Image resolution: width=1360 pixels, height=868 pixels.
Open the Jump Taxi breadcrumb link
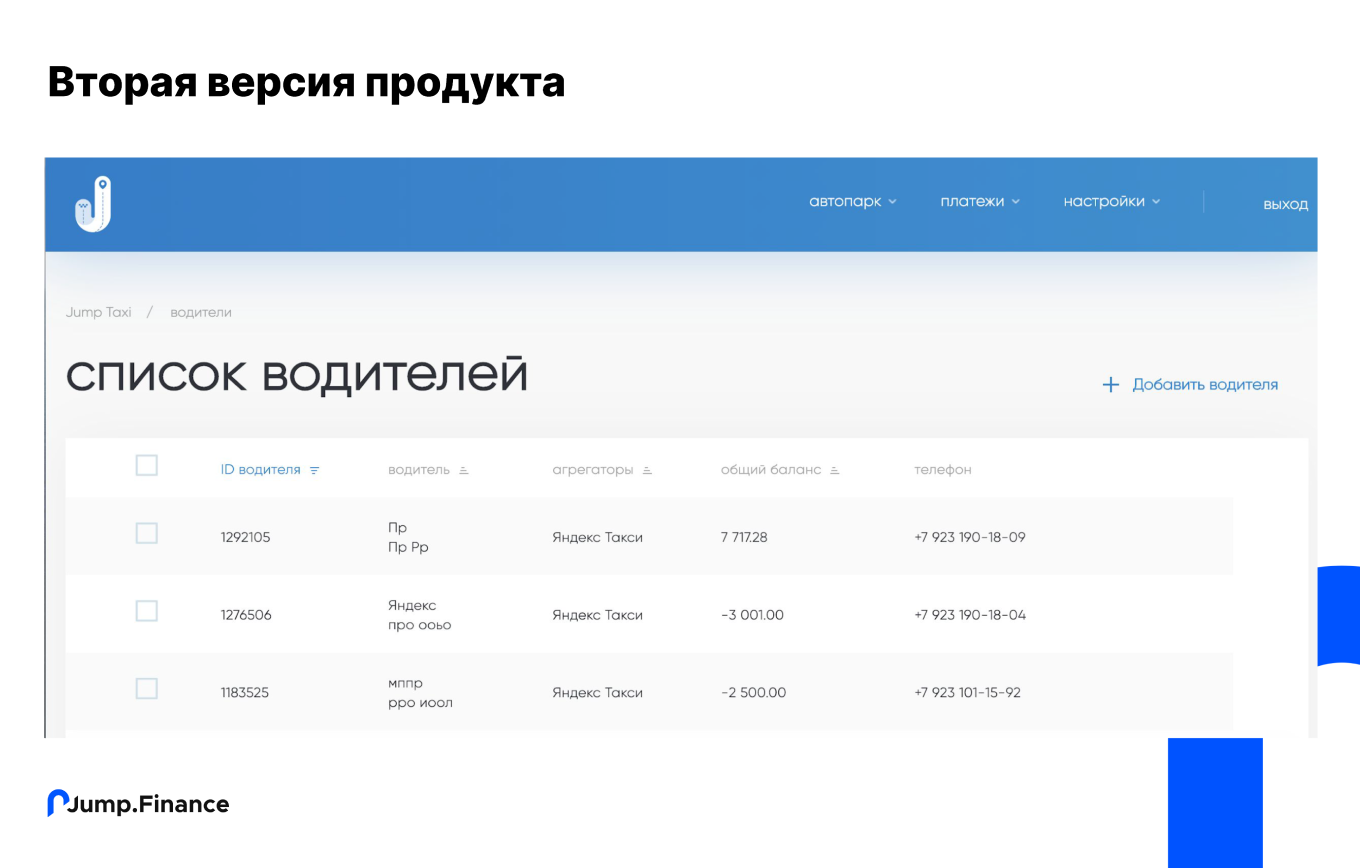[x=98, y=312]
